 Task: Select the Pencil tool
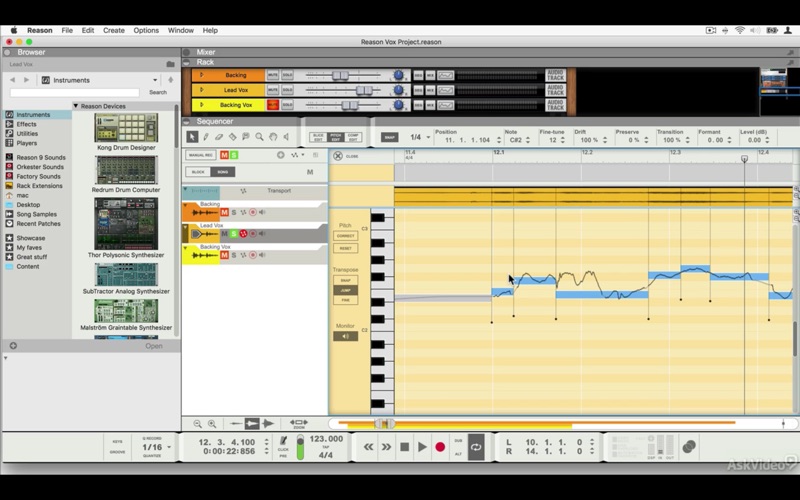point(206,137)
